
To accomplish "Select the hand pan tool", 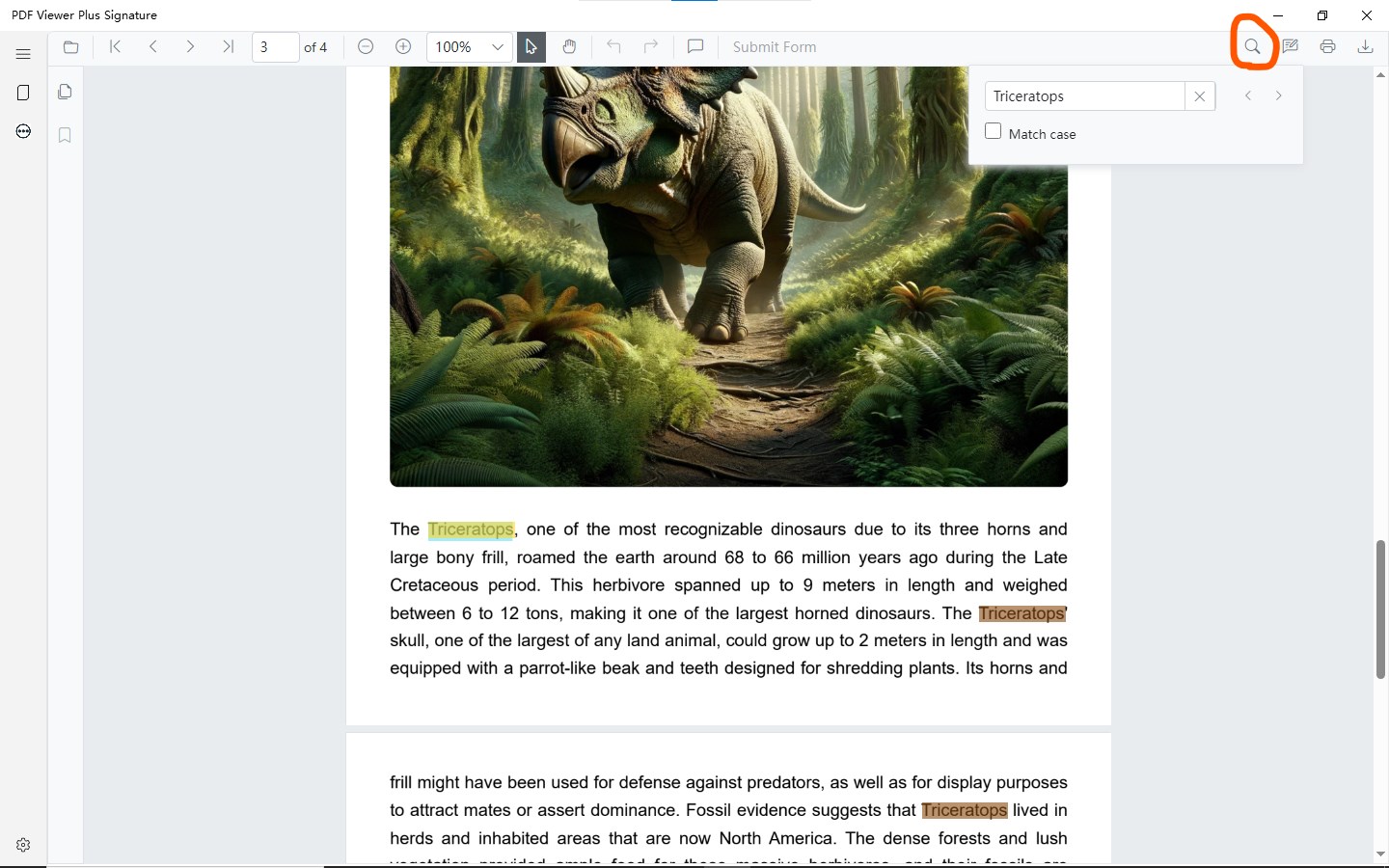I will (x=569, y=46).
